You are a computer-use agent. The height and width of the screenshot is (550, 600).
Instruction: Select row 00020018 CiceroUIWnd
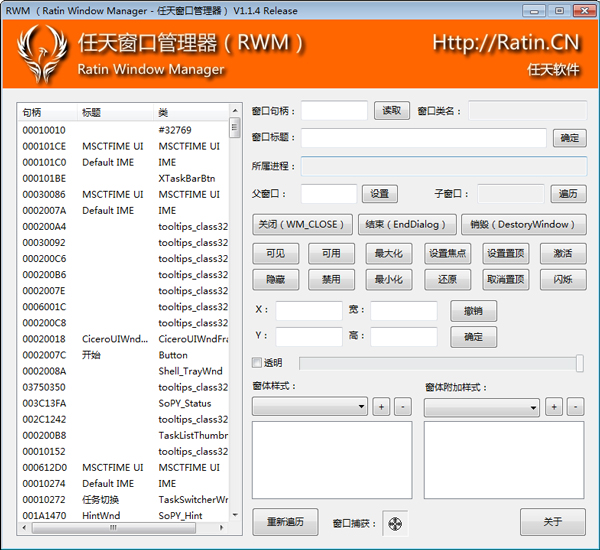point(123,339)
